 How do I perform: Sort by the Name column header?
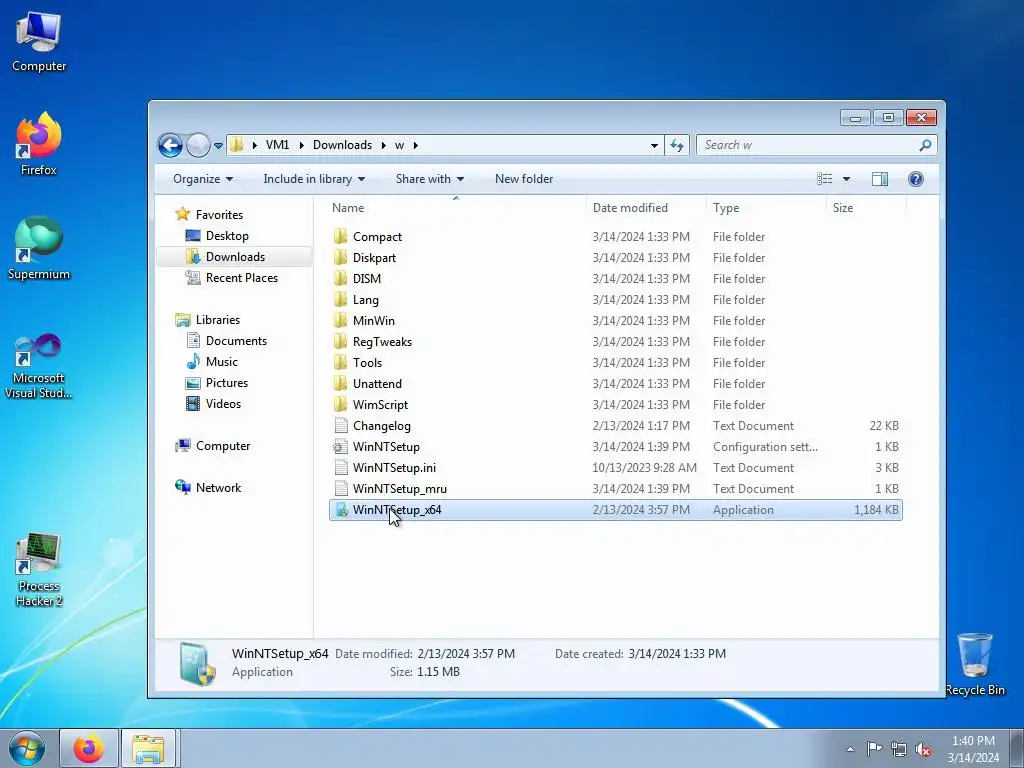pyautogui.click(x=456, y=208)
